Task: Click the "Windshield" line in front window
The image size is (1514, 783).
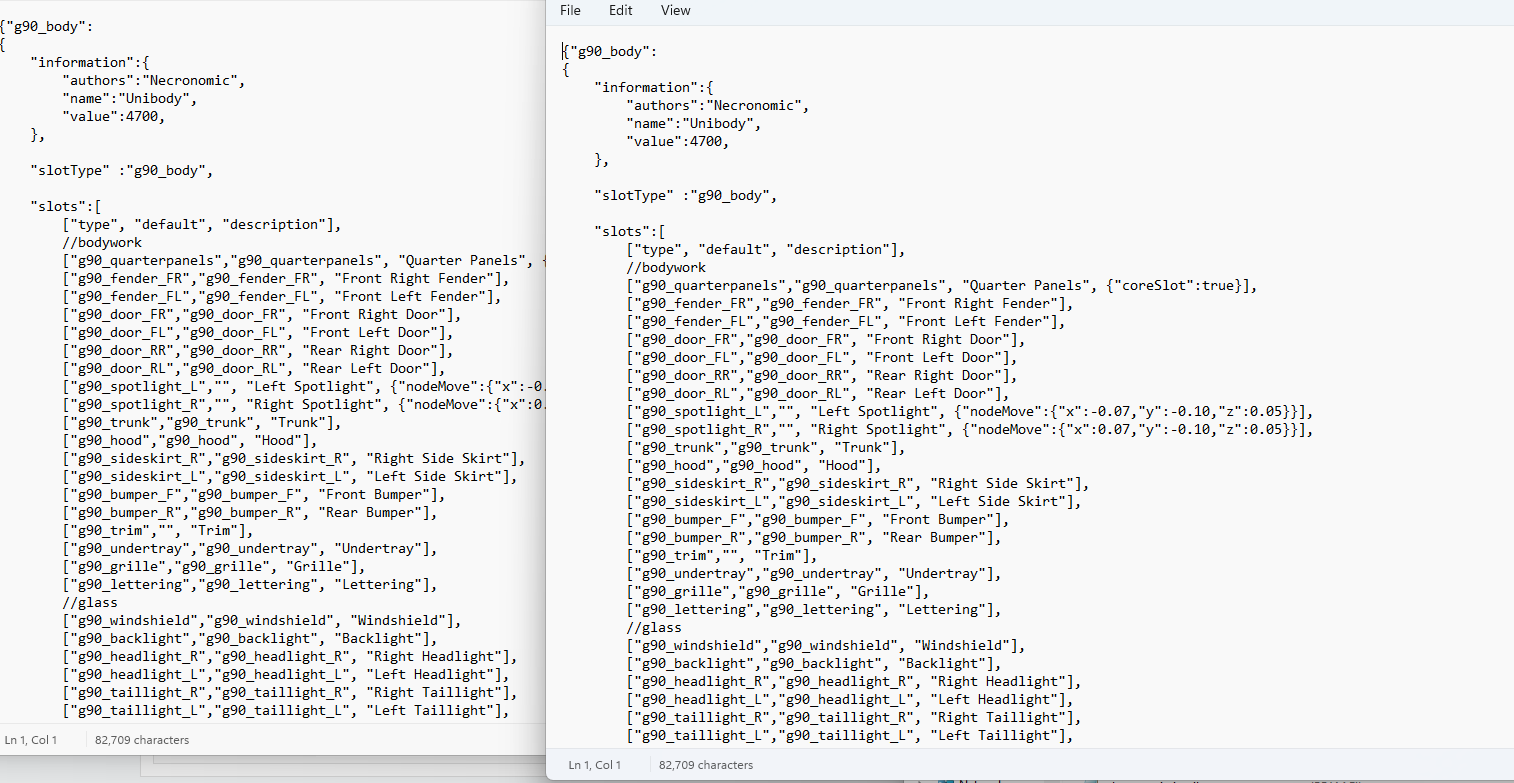Action: click(x=827, y=645)
